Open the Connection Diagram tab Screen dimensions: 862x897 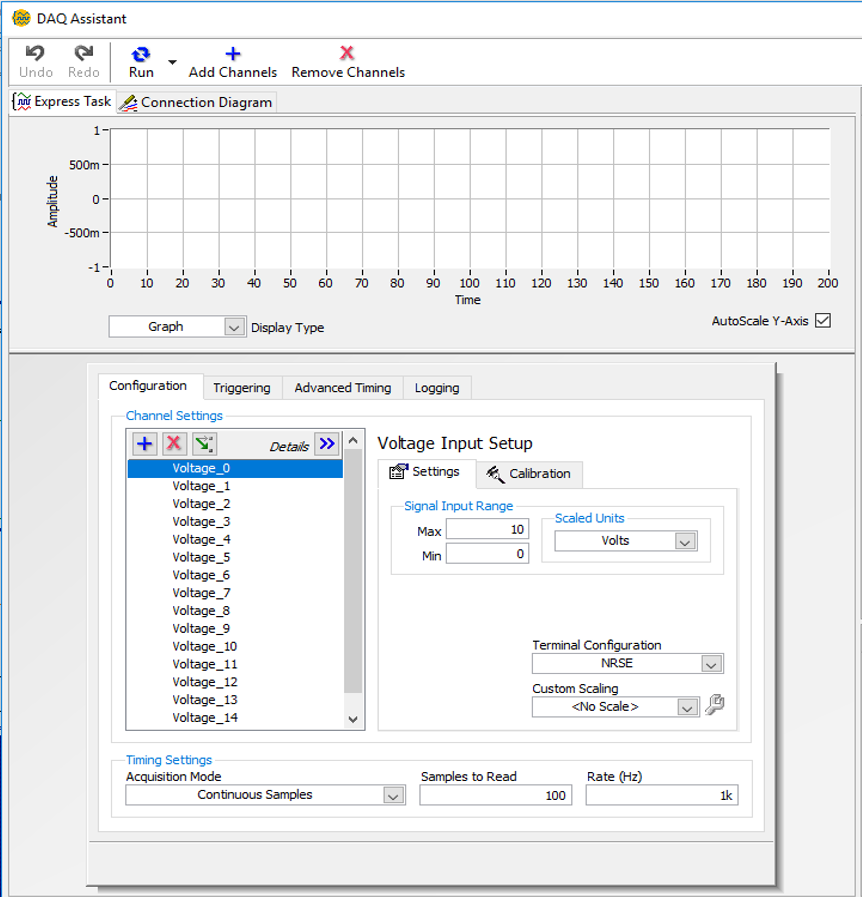pos(196,102)
